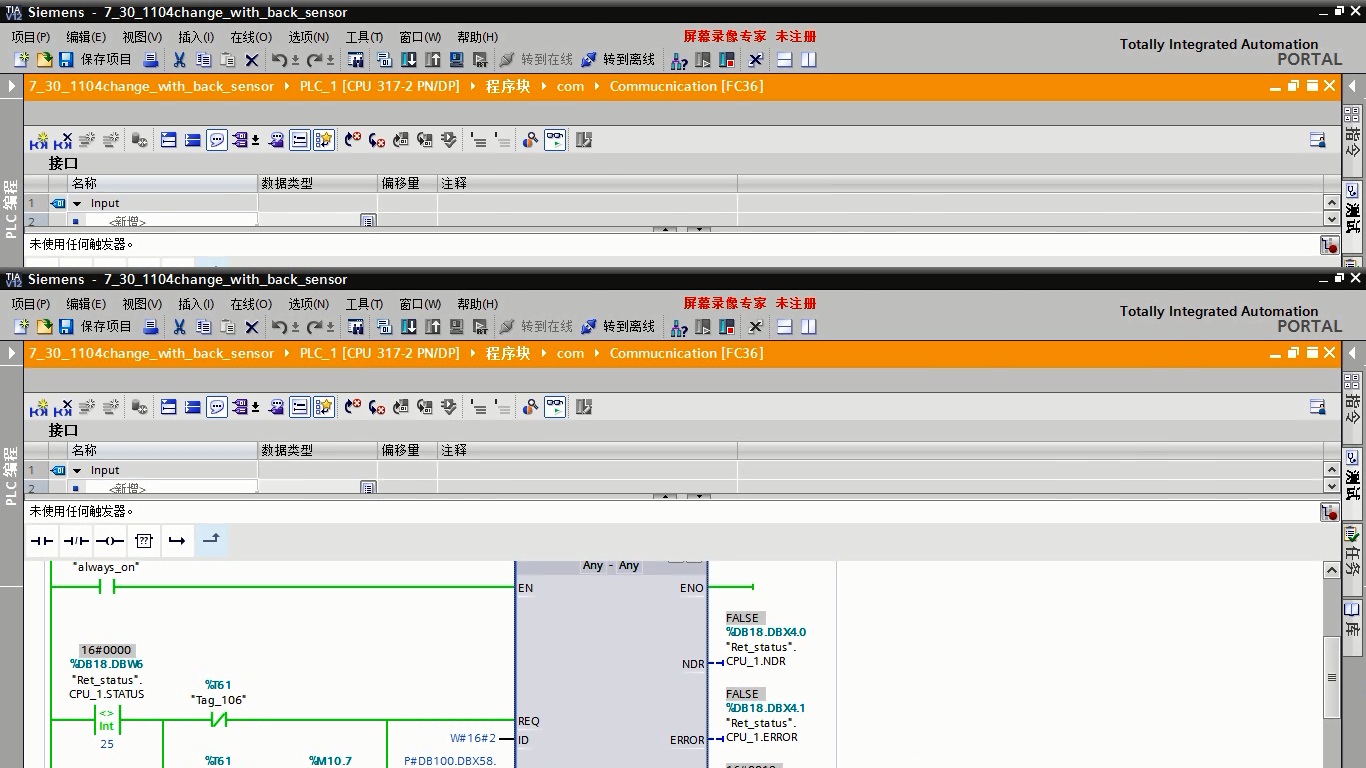1366x768 pixels.
Task: Click the Open all networks icon in the lower editor
Action: coord(169,407)
